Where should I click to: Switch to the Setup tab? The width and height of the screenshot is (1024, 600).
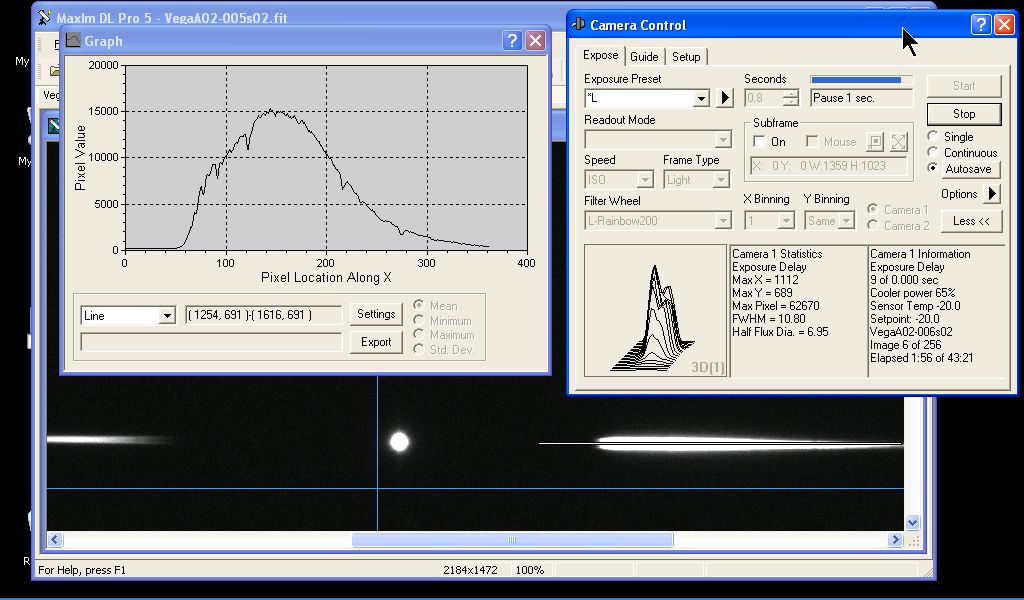(x=686, y=57)
